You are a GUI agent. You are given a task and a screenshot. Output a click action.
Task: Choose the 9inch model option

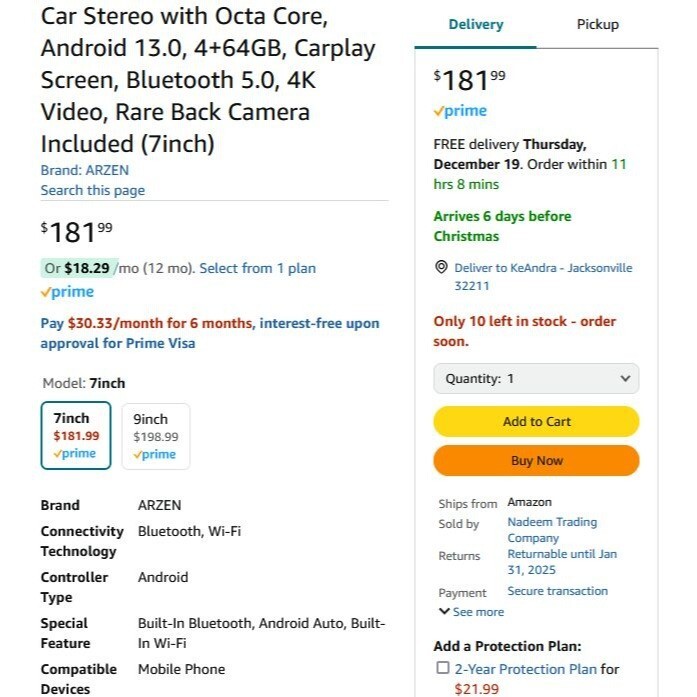click(x=155, y=435)
